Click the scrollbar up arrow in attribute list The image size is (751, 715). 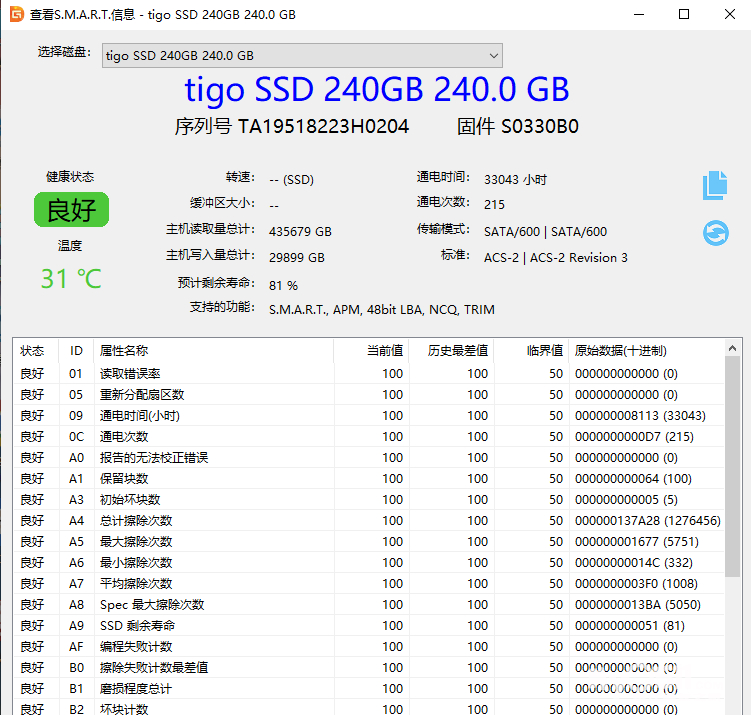733,349
